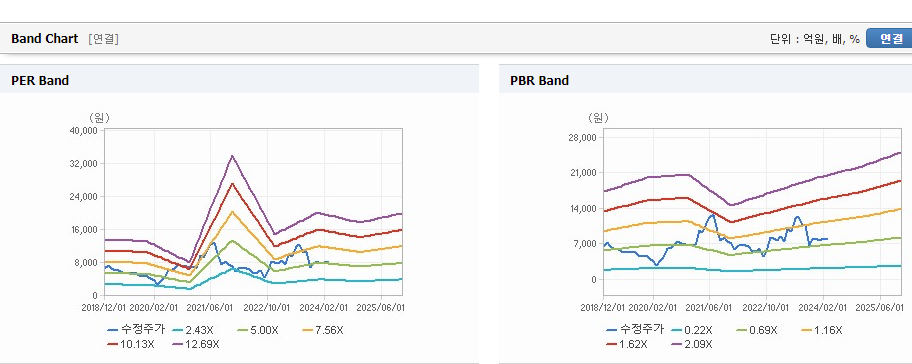Viewport: 912px width, 364px height.
Task: Click 2025/06/01 date label under PER chart
Action: tap(381, 307)
